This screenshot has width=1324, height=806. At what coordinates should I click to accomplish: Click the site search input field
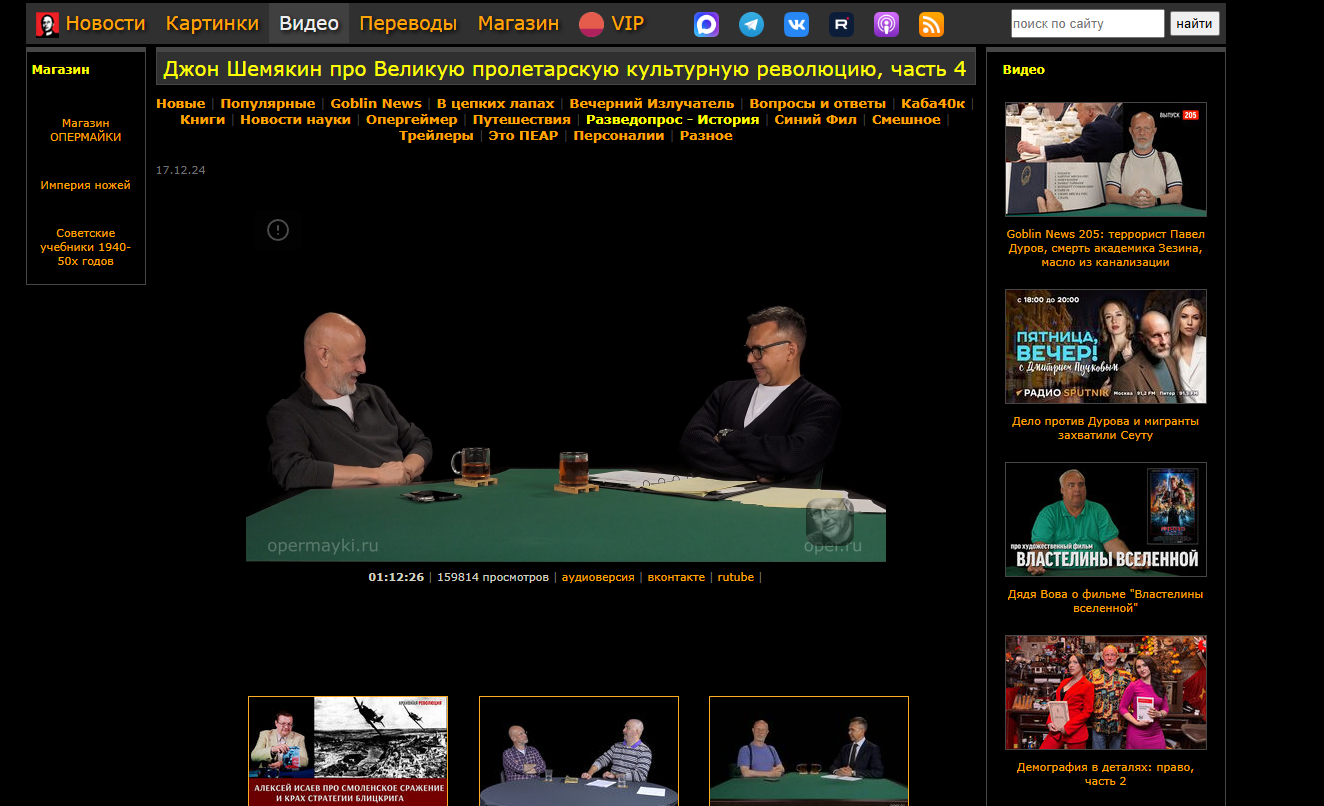[1088, 24]
